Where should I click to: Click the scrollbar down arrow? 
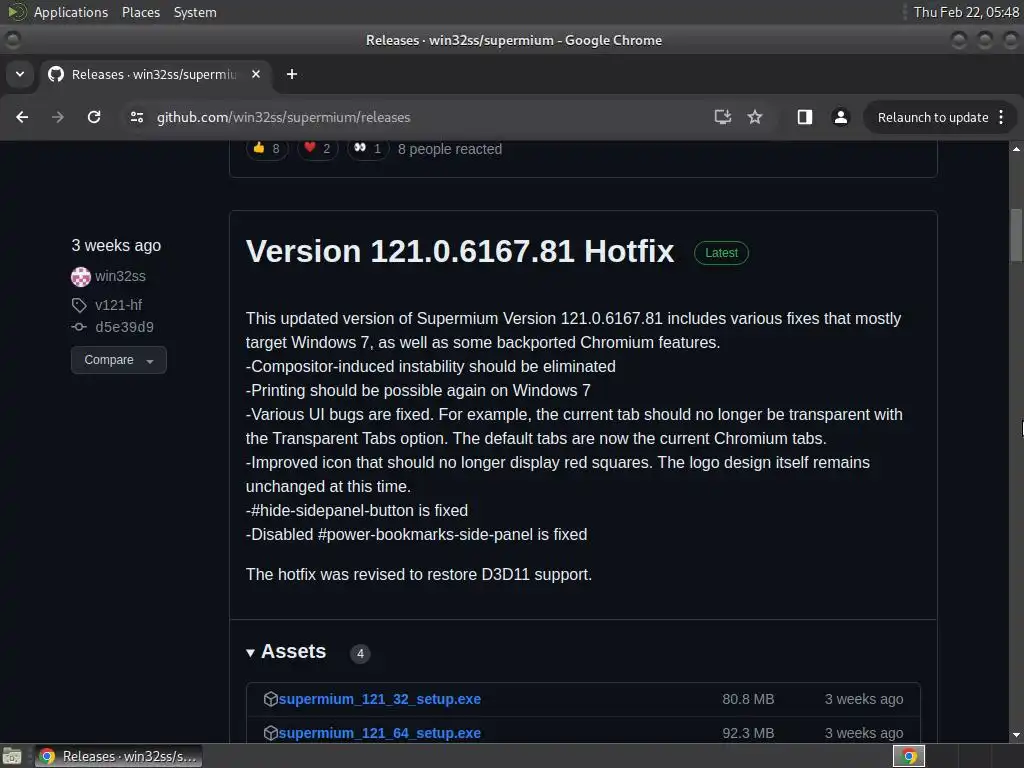(1016, 735)
